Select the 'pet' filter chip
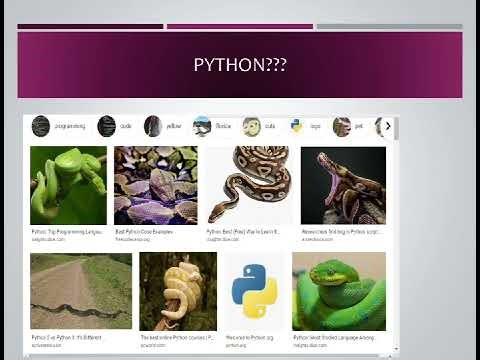Screen dimensions: 480x360 coord(348,126)
